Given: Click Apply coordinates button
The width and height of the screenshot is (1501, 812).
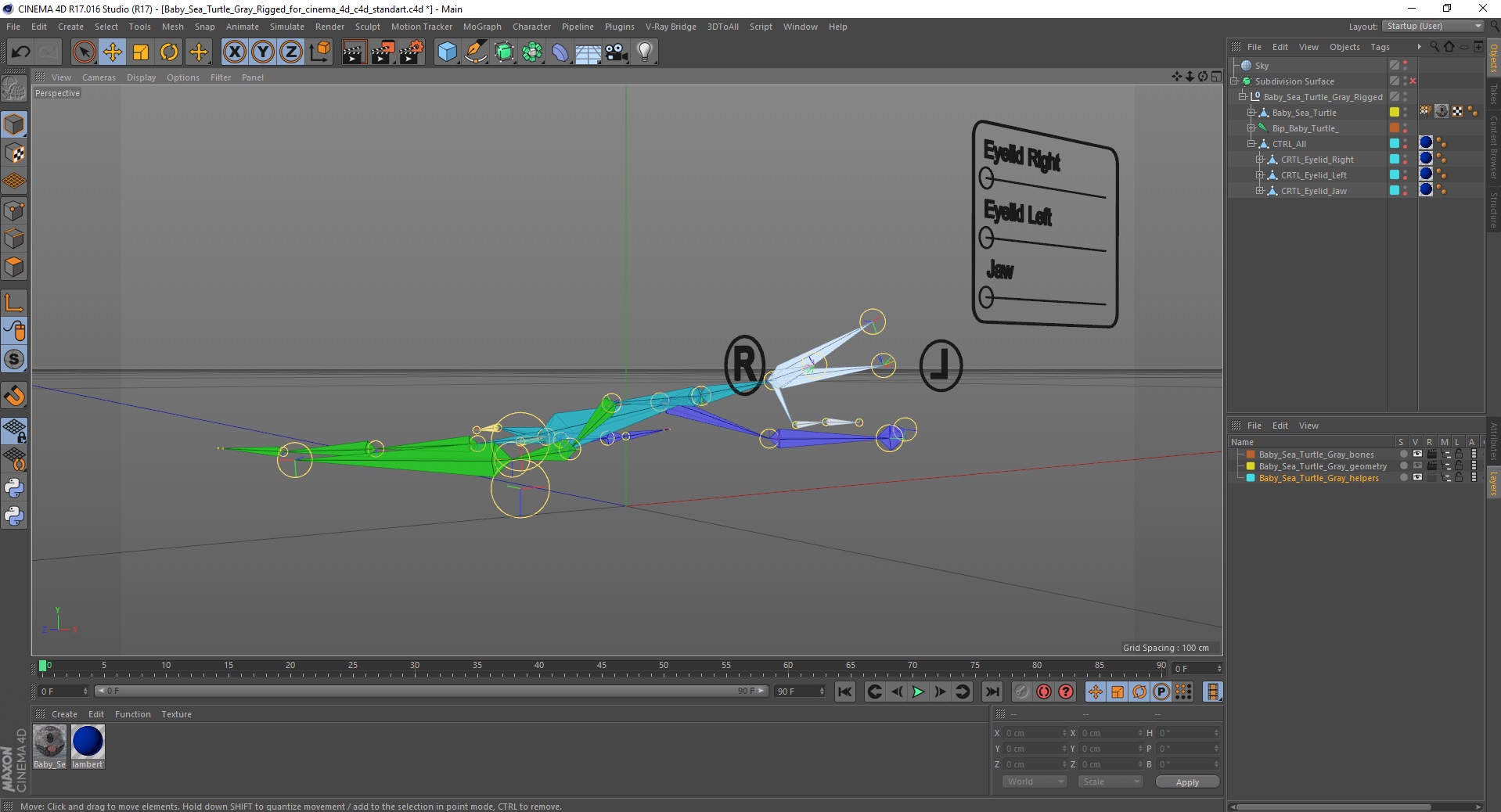Looking at the screenshot, I should (x=1187, y=782).
